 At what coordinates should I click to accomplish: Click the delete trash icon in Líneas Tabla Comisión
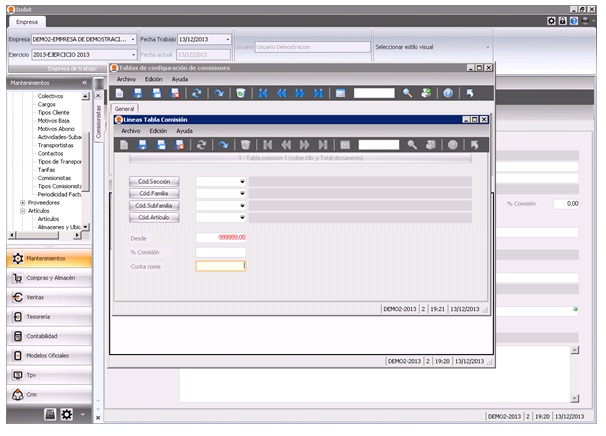(246, 144)
